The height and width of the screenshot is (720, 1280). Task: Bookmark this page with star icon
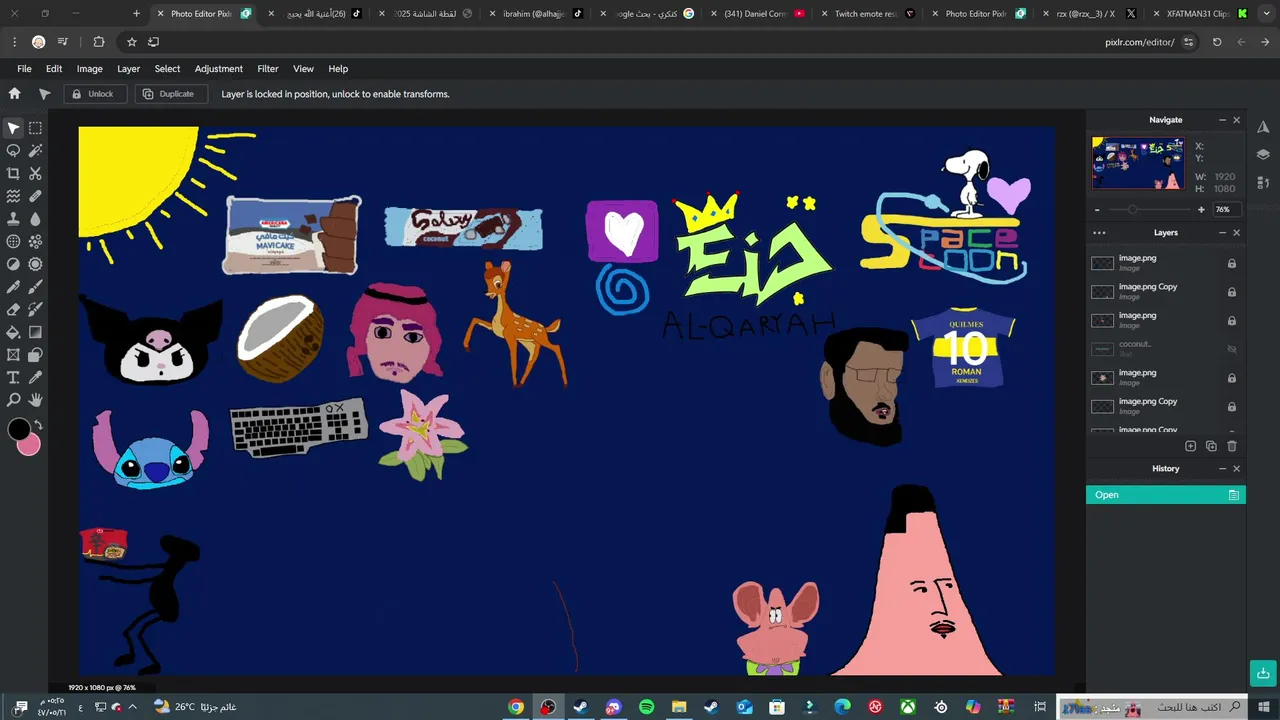point(131,42)
